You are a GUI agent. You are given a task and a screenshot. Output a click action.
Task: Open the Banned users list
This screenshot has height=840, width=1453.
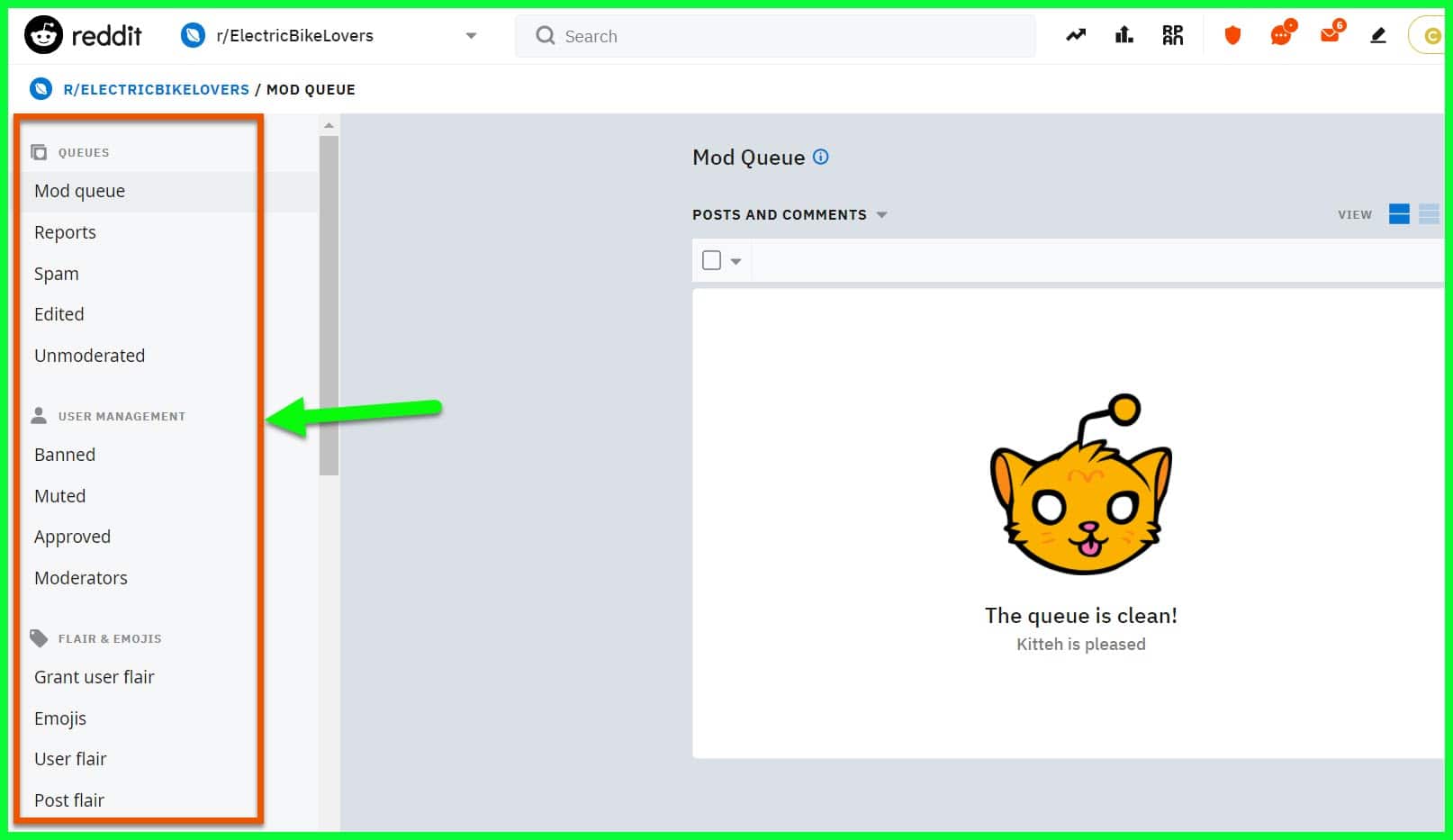pyautogui.click(x=64, y=455)
